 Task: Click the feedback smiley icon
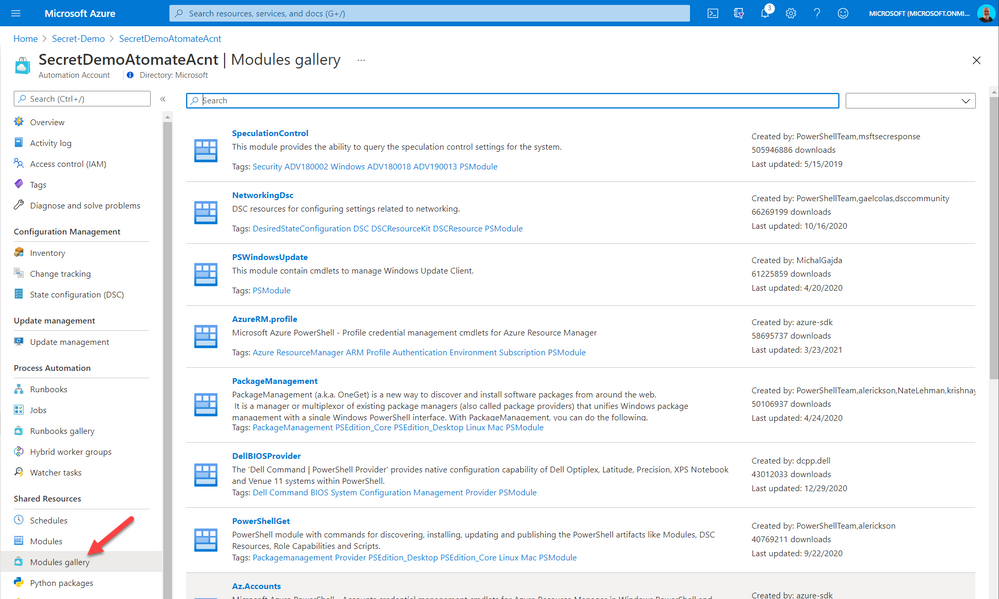[x=843, y=14]
